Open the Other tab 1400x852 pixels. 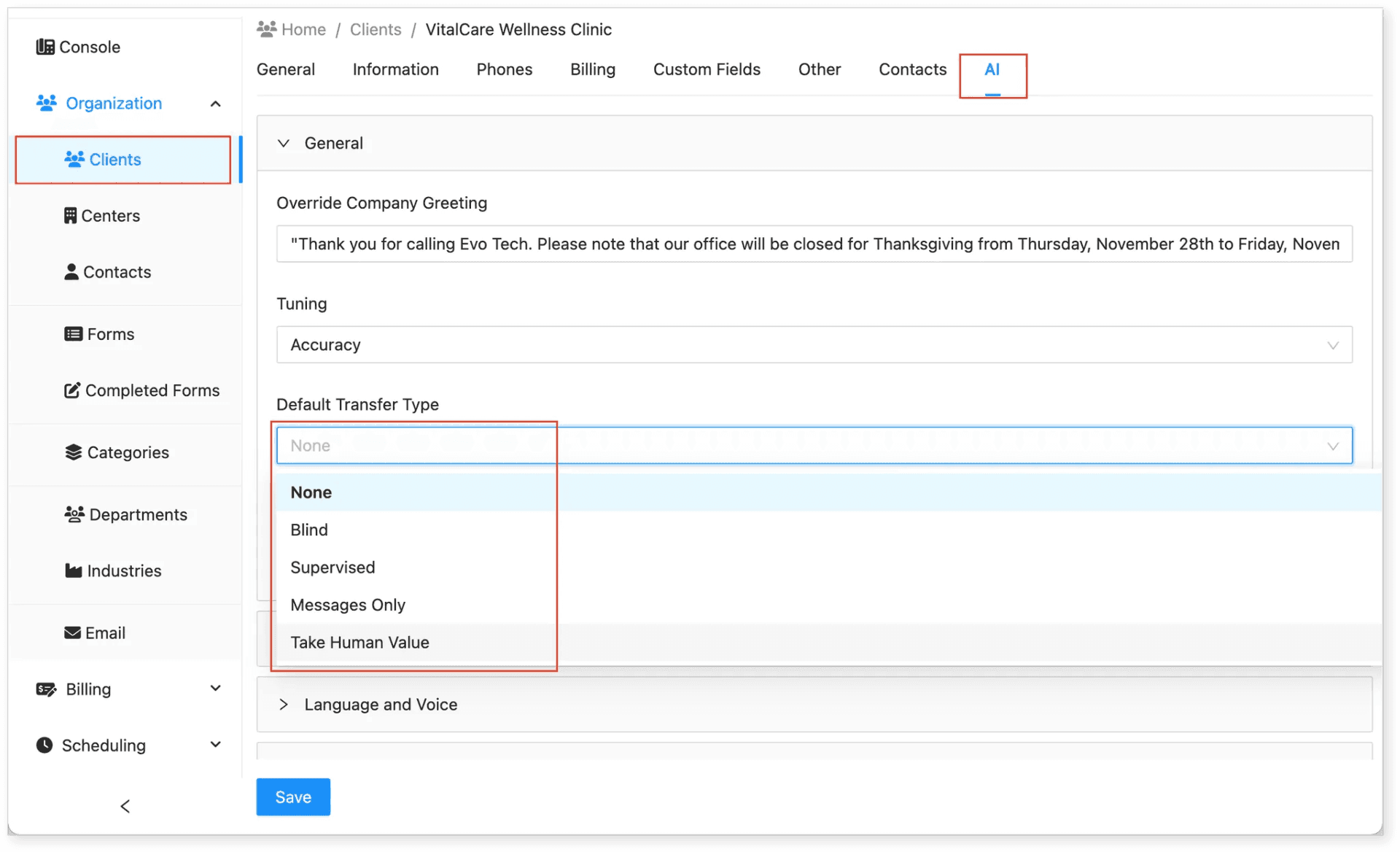tap(820, 69)
